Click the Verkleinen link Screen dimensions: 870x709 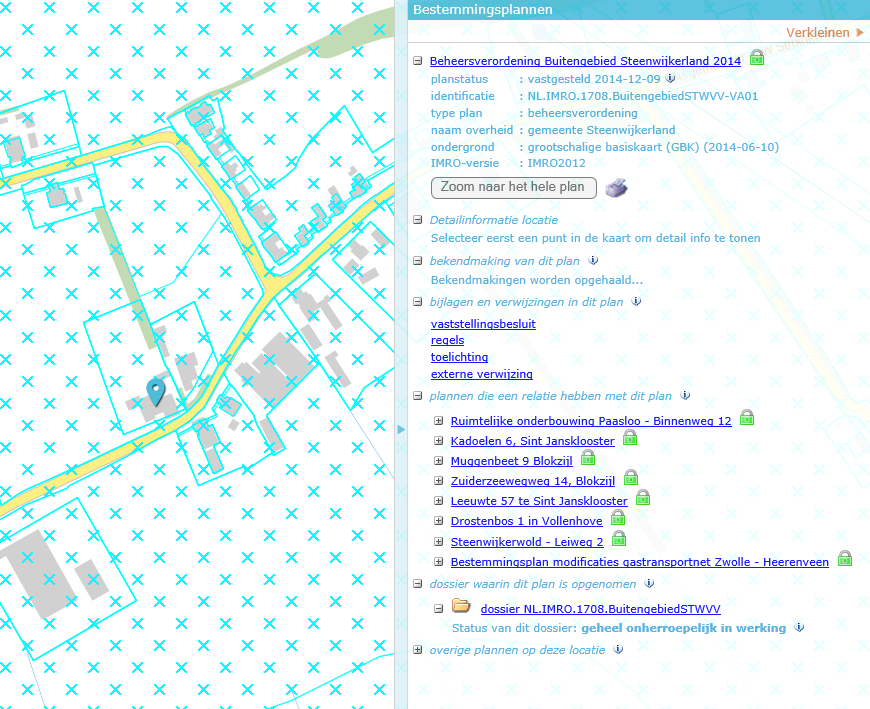point(817,33)
